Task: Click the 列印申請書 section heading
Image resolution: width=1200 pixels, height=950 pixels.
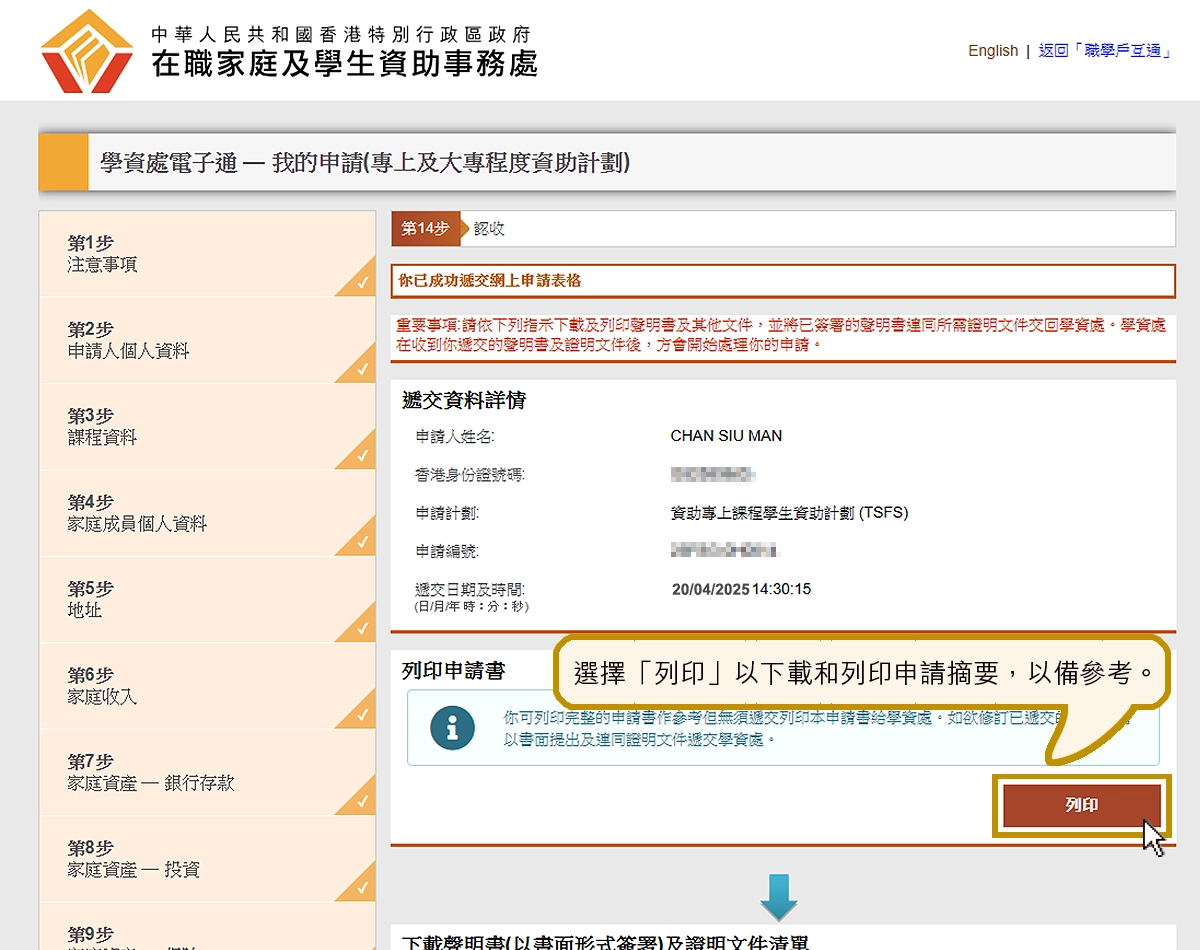Action: coord(453,671)
